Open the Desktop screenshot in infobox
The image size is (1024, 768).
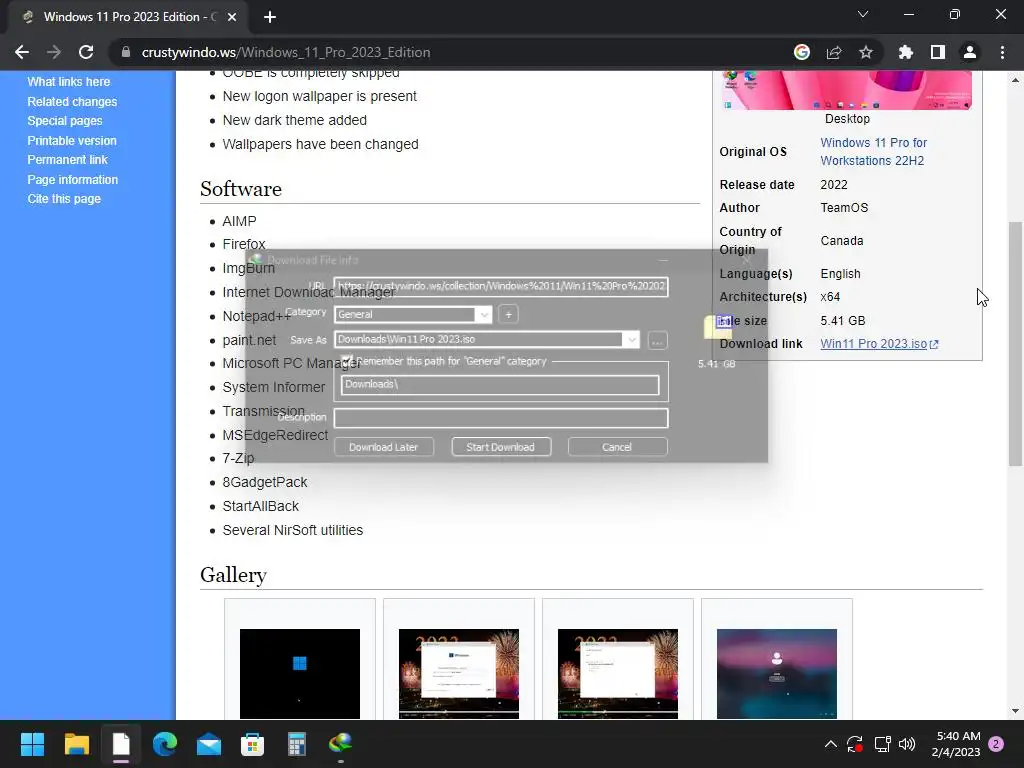coord(847,90)
